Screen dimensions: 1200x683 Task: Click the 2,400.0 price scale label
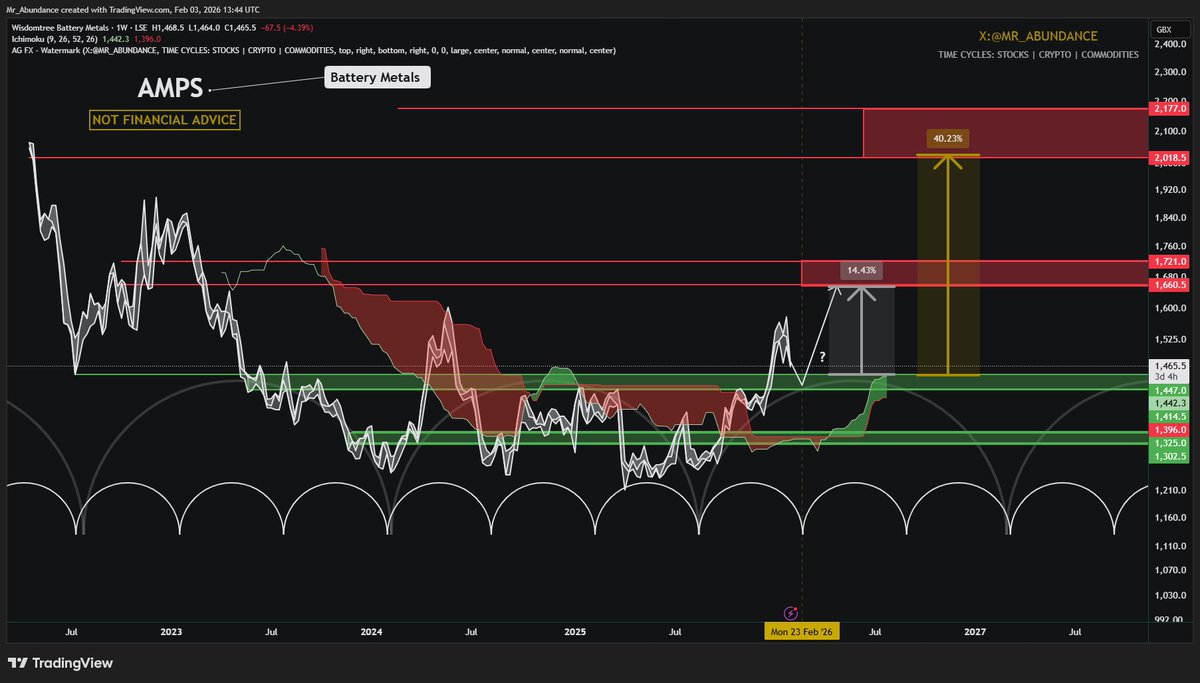click(1168, 46)
